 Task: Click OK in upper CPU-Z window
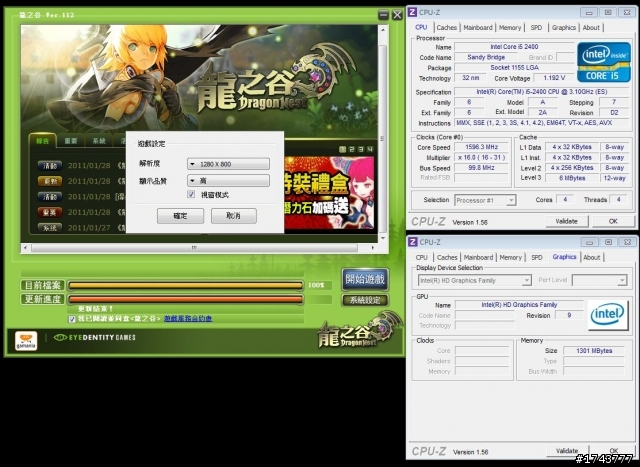(613, 221)
